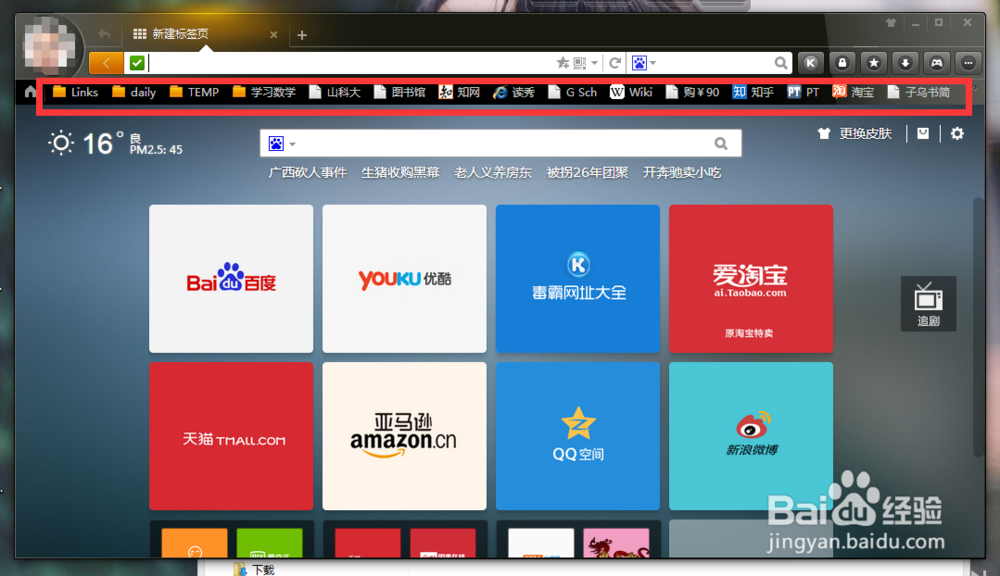The width and height of the screenshot is (1000, 576).
Task: Open the Youku 优酷 tile
Action: (404, 279)
